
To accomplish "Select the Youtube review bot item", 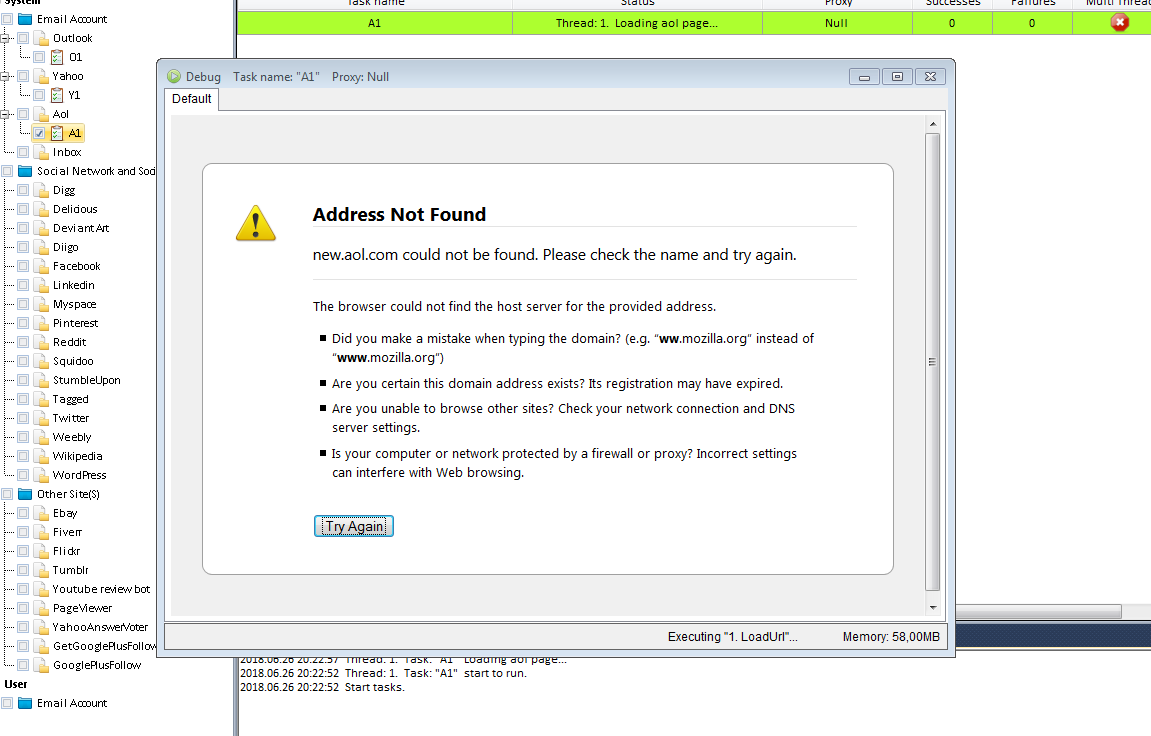I will 101,589.
